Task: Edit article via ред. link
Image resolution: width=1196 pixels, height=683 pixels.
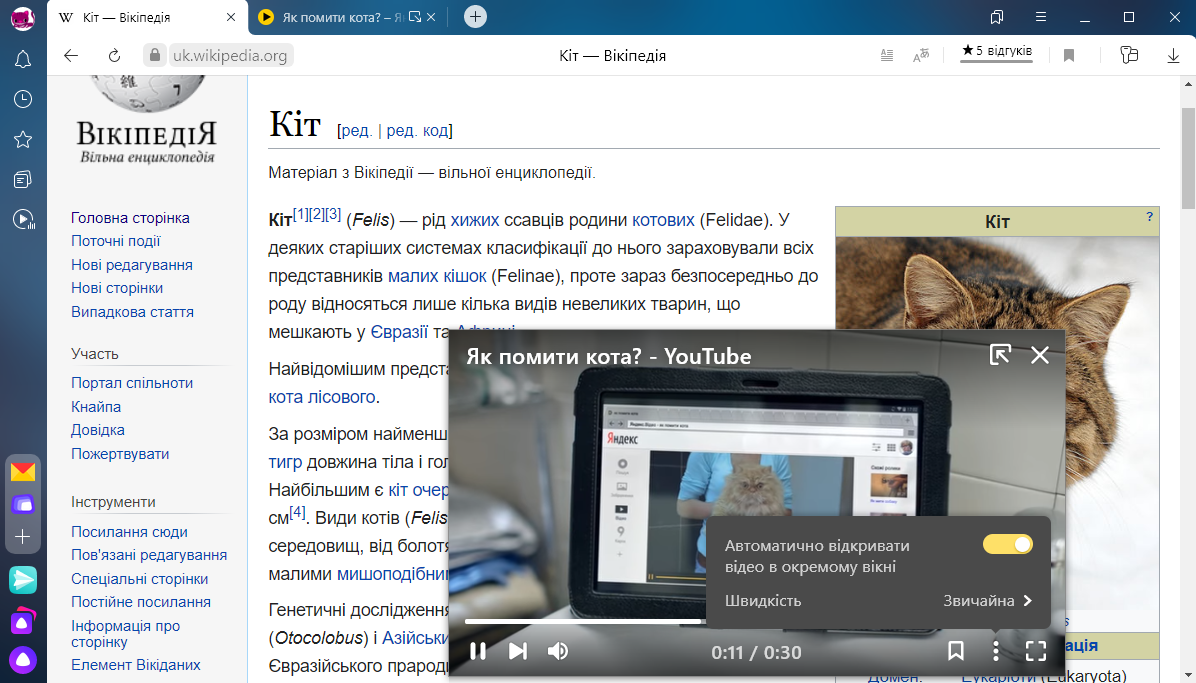Action: point(357,130)
